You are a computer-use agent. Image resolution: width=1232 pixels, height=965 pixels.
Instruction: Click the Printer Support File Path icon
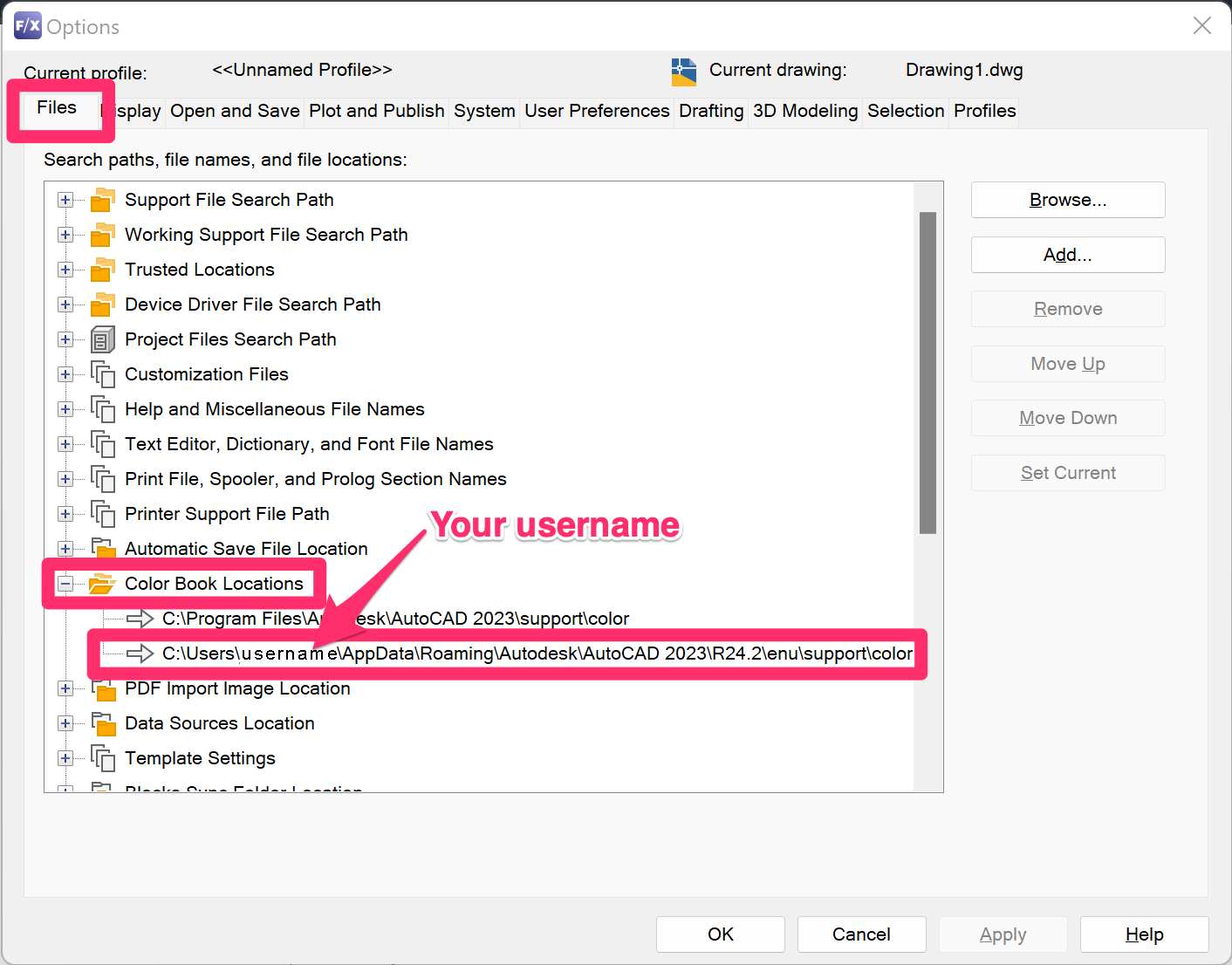[103, 514]
